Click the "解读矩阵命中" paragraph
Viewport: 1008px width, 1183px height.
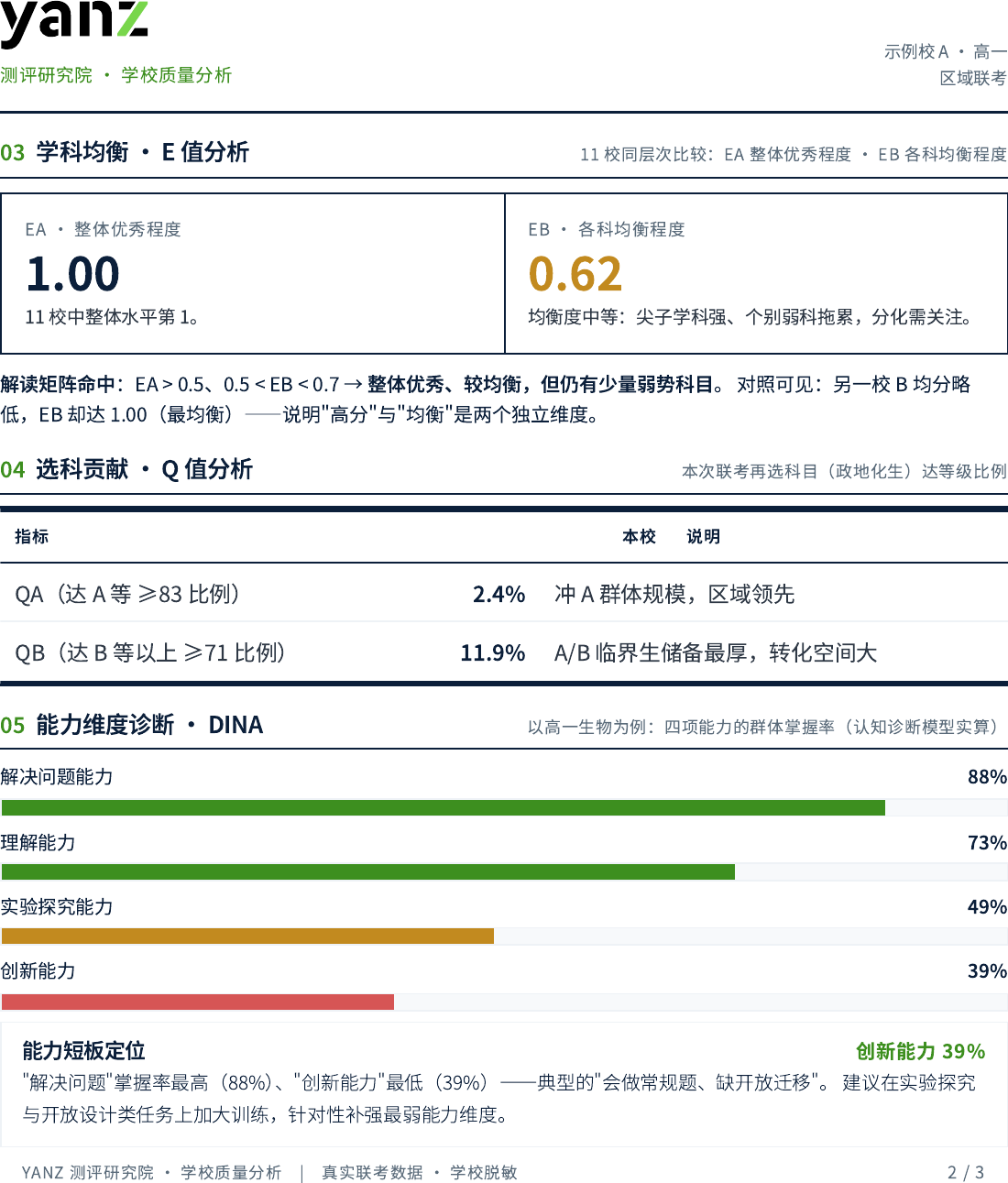pos(486,400)
